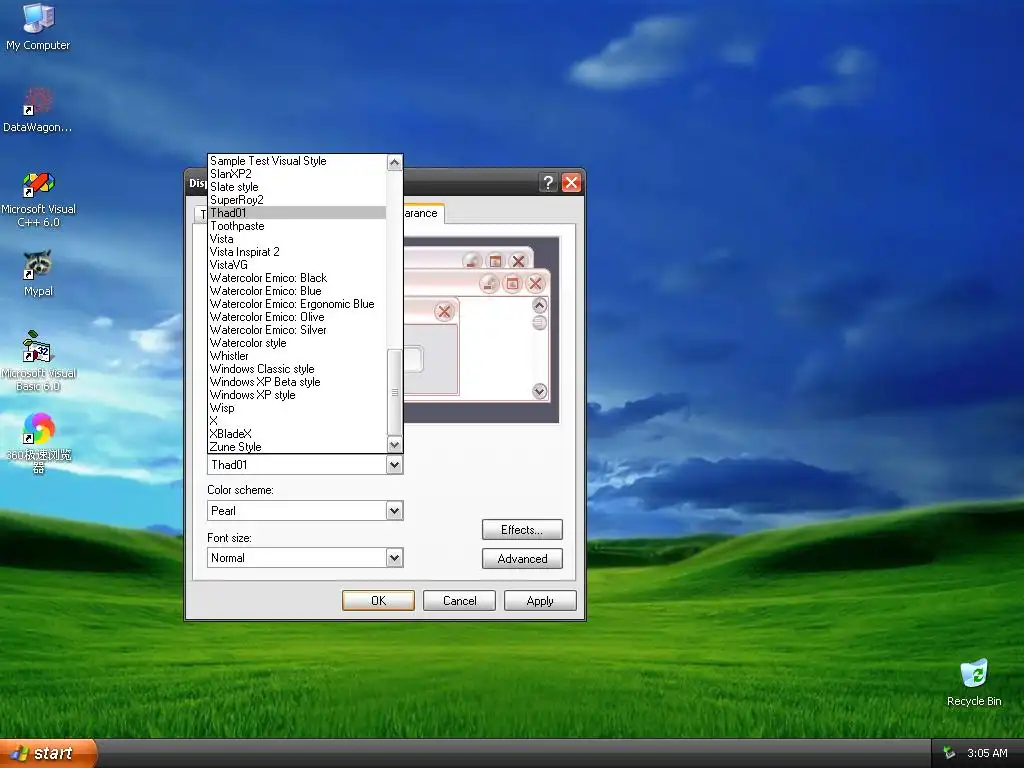The height and width of the screenshot is (768, 1024).
Task: Open the Font size Normal dropdown
Action: 394,558
